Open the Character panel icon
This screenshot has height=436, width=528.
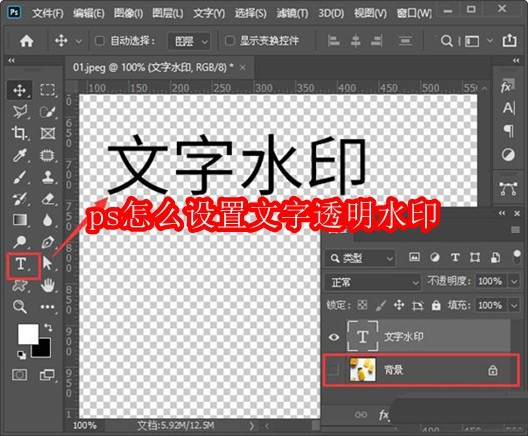click(x=508, y=108)
